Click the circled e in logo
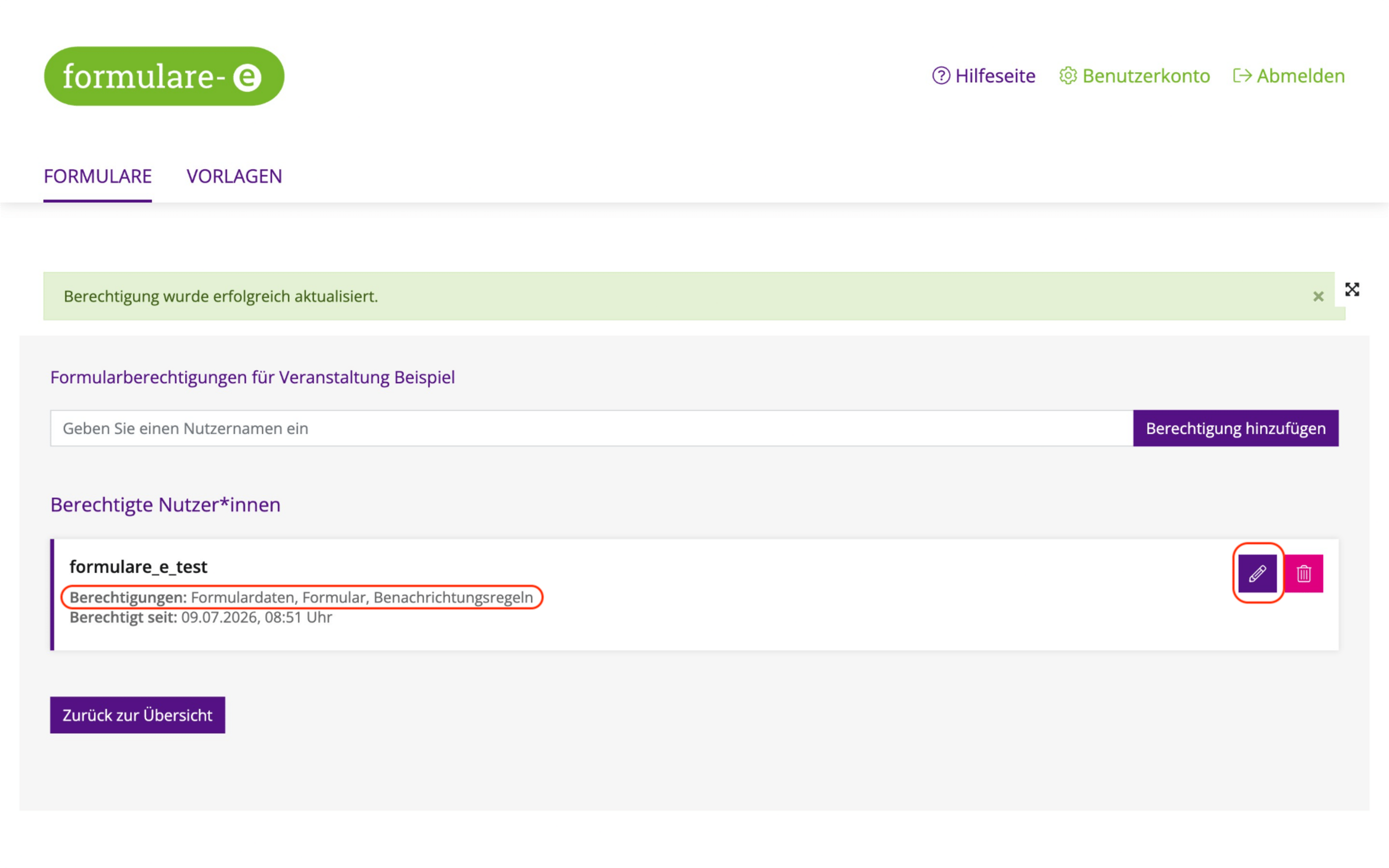Image resolution: width=1389 pixels, height=868 pixels. click(248, 77)
